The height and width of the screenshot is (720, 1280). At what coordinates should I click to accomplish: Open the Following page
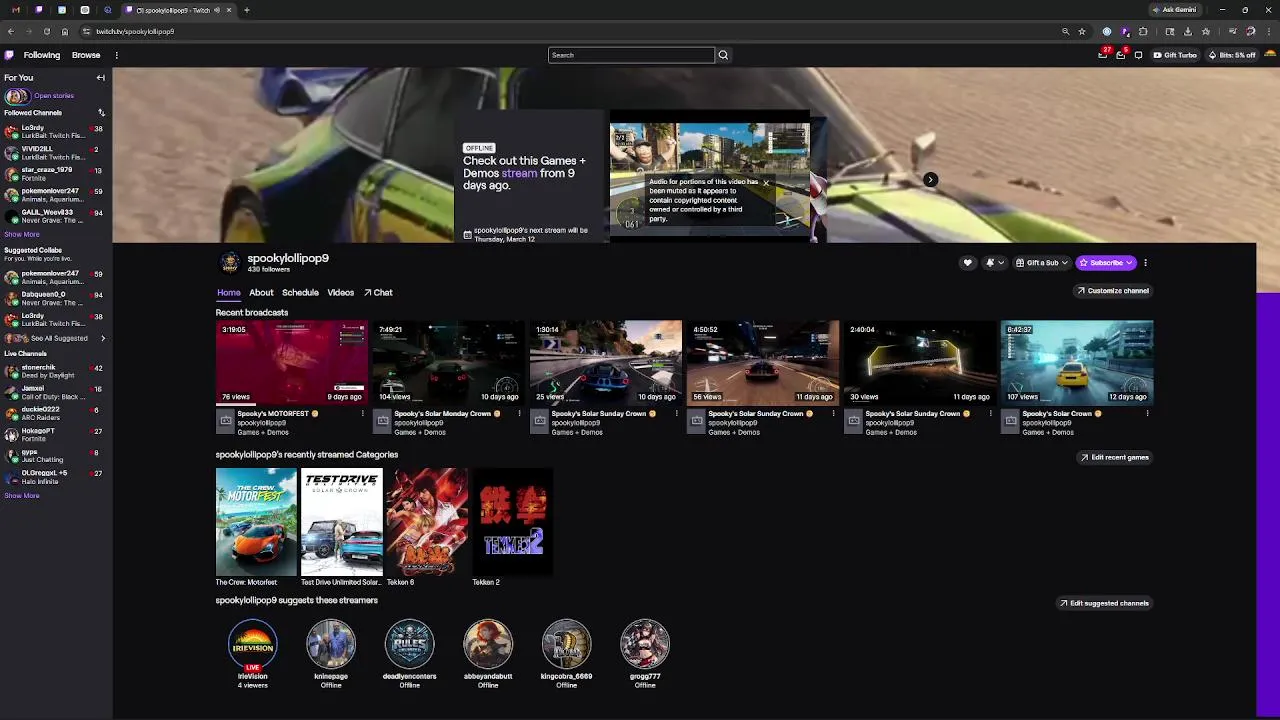point(42,55)
